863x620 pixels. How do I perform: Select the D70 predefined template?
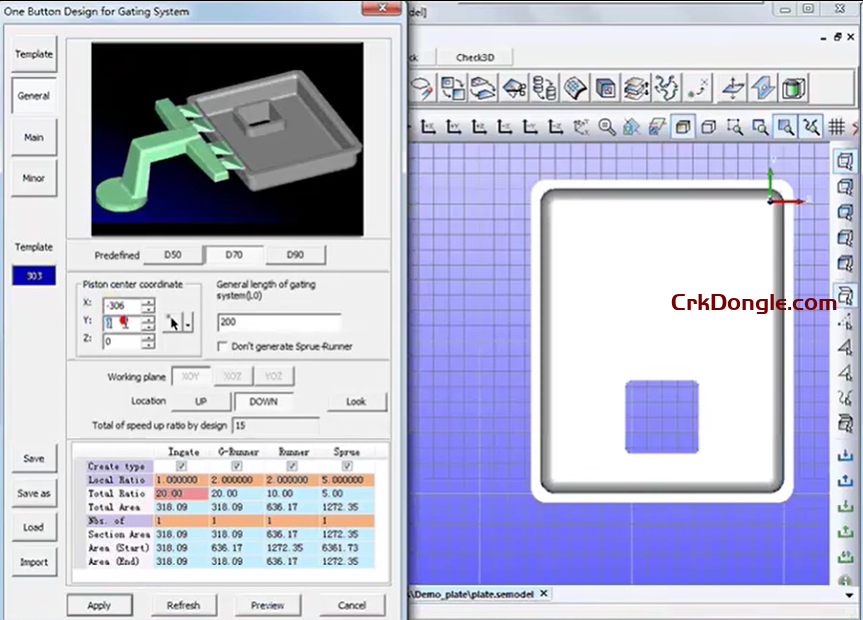234,254
